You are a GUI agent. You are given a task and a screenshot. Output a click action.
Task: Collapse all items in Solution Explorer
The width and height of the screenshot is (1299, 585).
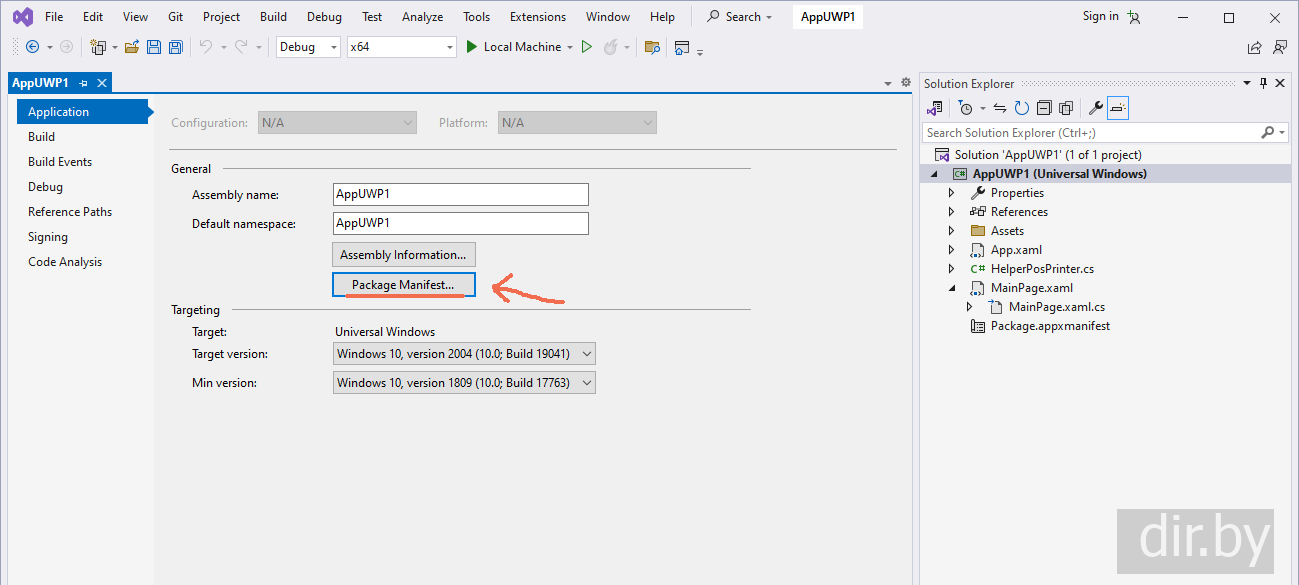(1043, 108)
